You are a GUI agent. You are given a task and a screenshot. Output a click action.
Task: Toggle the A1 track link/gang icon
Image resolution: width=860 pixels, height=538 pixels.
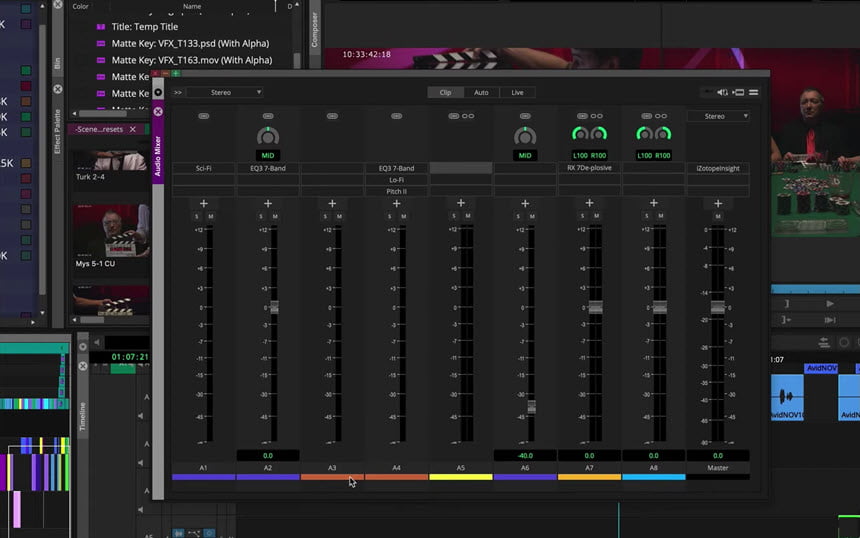point(203,116)
